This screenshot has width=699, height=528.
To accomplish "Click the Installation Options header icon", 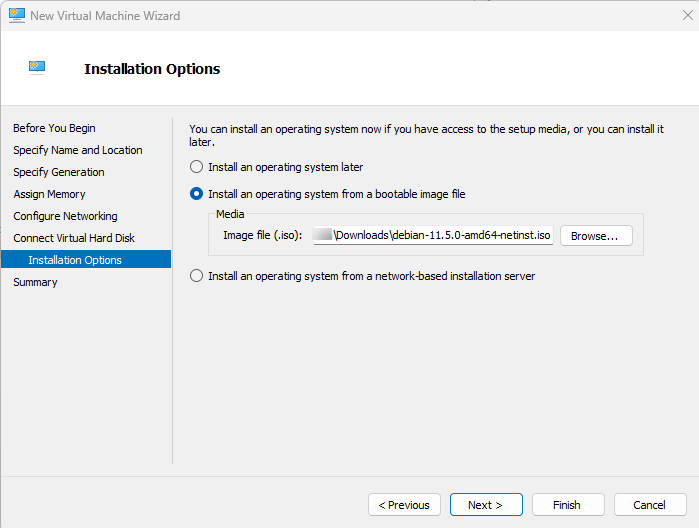I will (37, 68).
